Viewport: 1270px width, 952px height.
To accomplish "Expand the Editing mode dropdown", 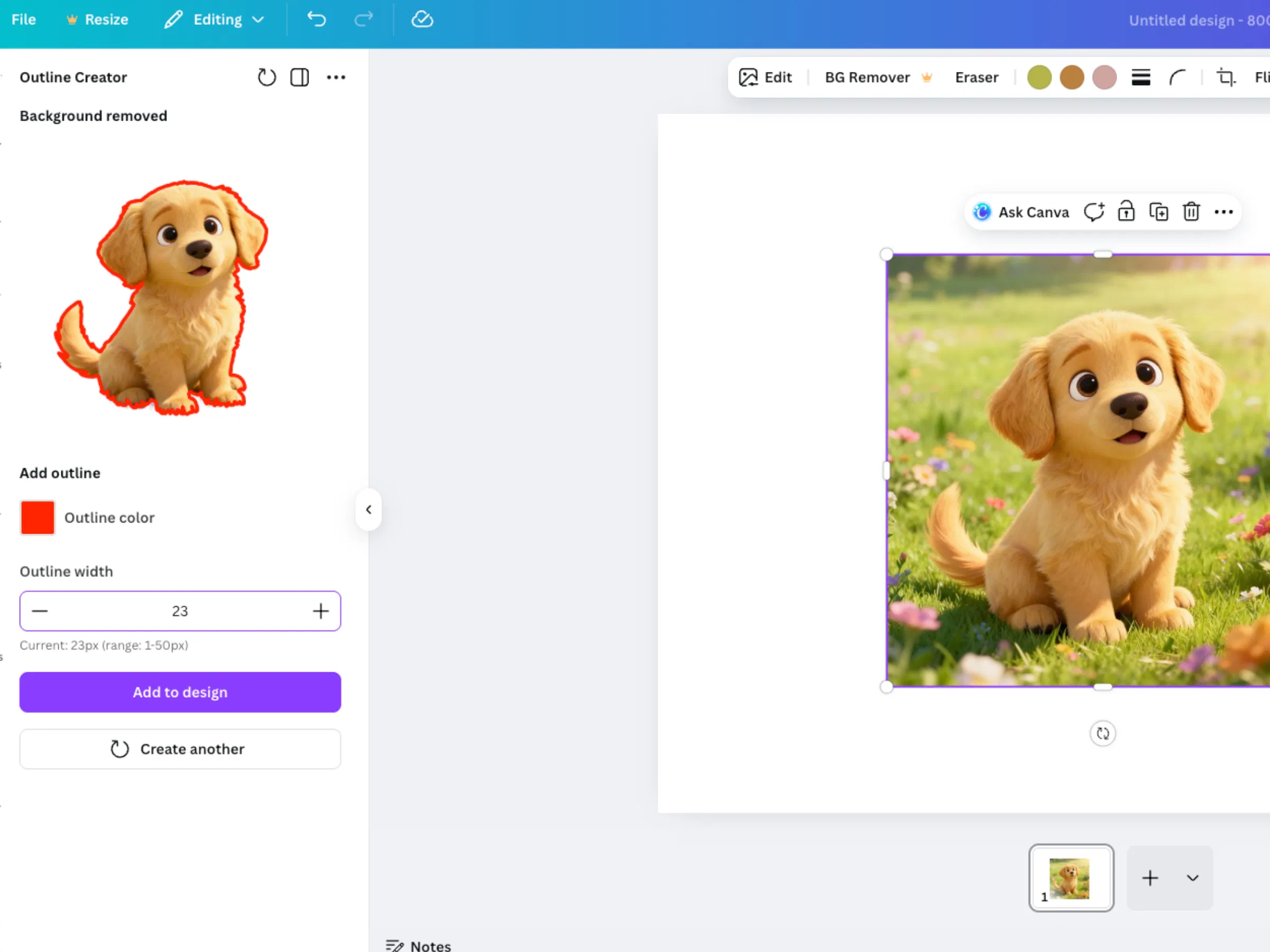I will (214, 20).
